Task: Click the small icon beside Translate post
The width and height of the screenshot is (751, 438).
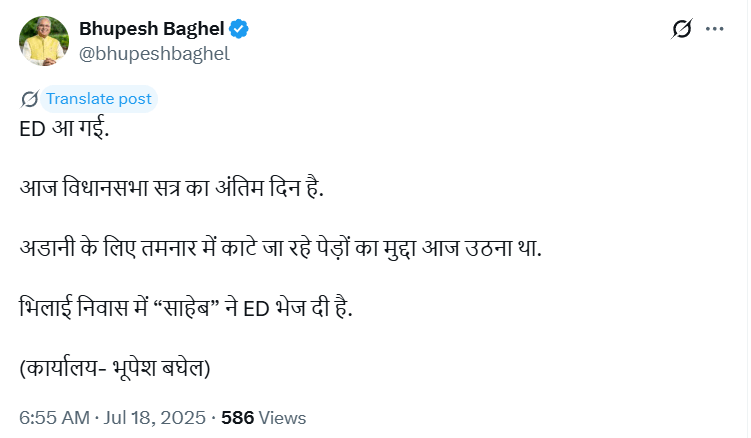Action: 30,99
